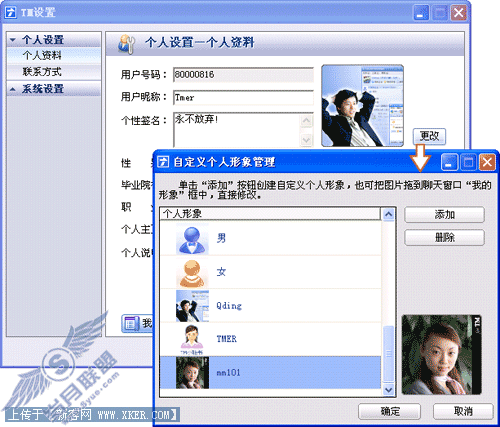Collapse the 个人设置 section
The height and width of the screenshot is (427, 500).
coord(13,40)
